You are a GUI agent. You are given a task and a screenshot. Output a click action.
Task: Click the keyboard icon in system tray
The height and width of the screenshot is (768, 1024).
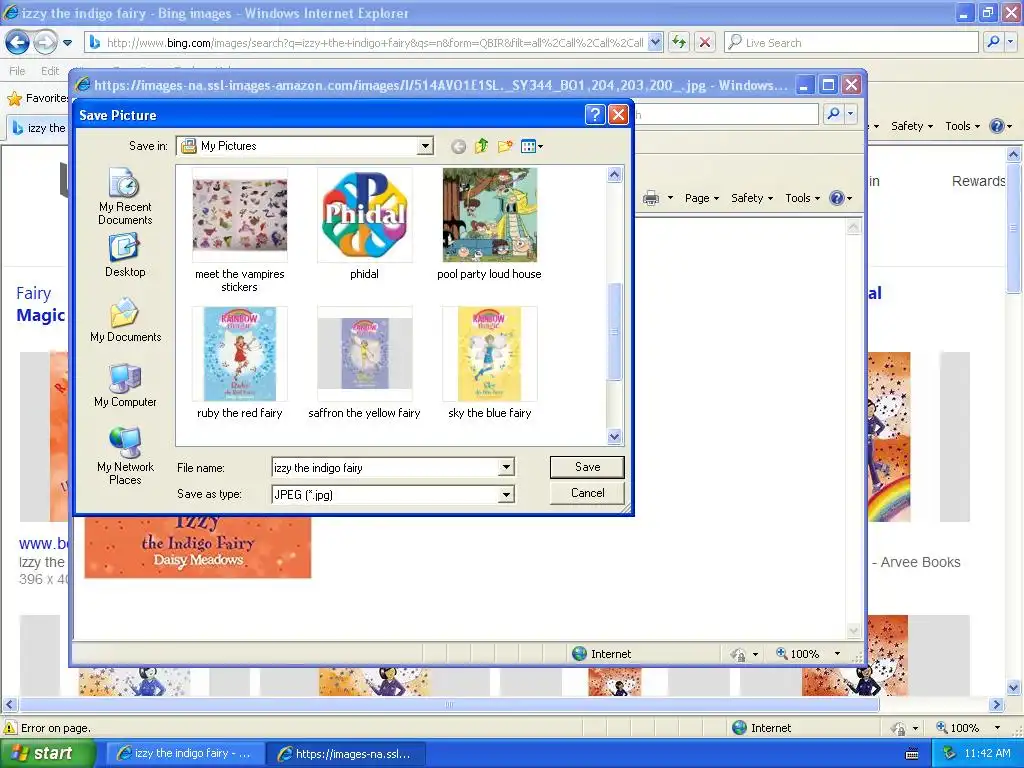point(912,754)
